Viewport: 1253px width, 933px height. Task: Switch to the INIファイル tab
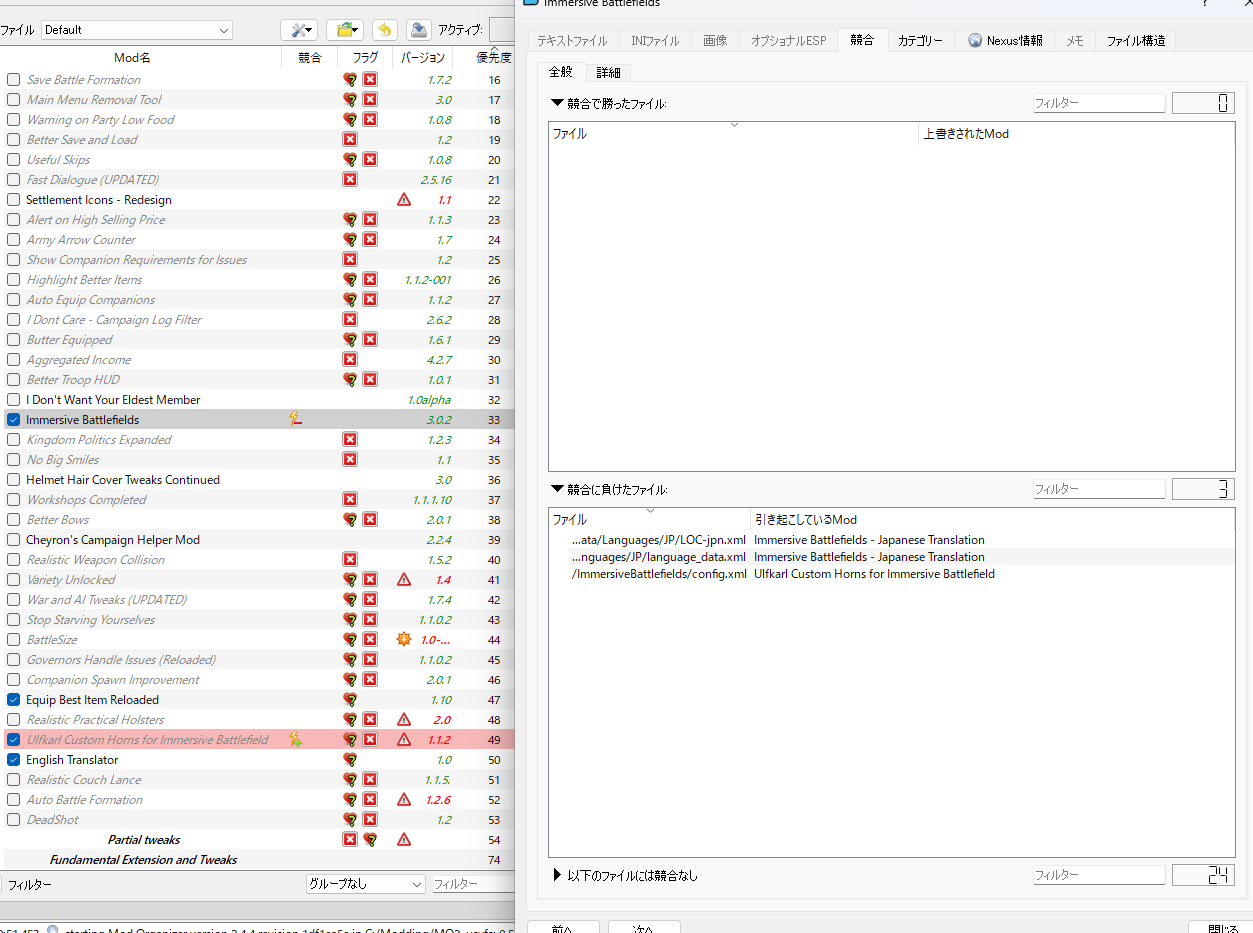click(655, 41)
